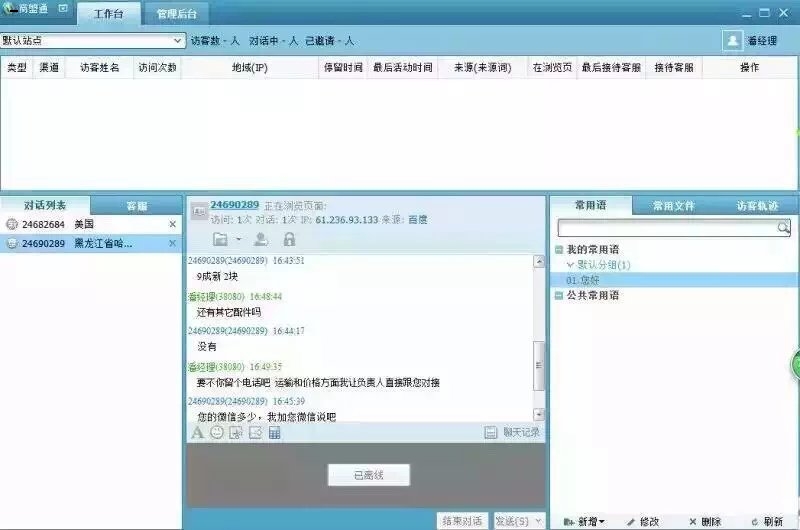
Task: Click the 结束对话 button
Action: point(462,521)
